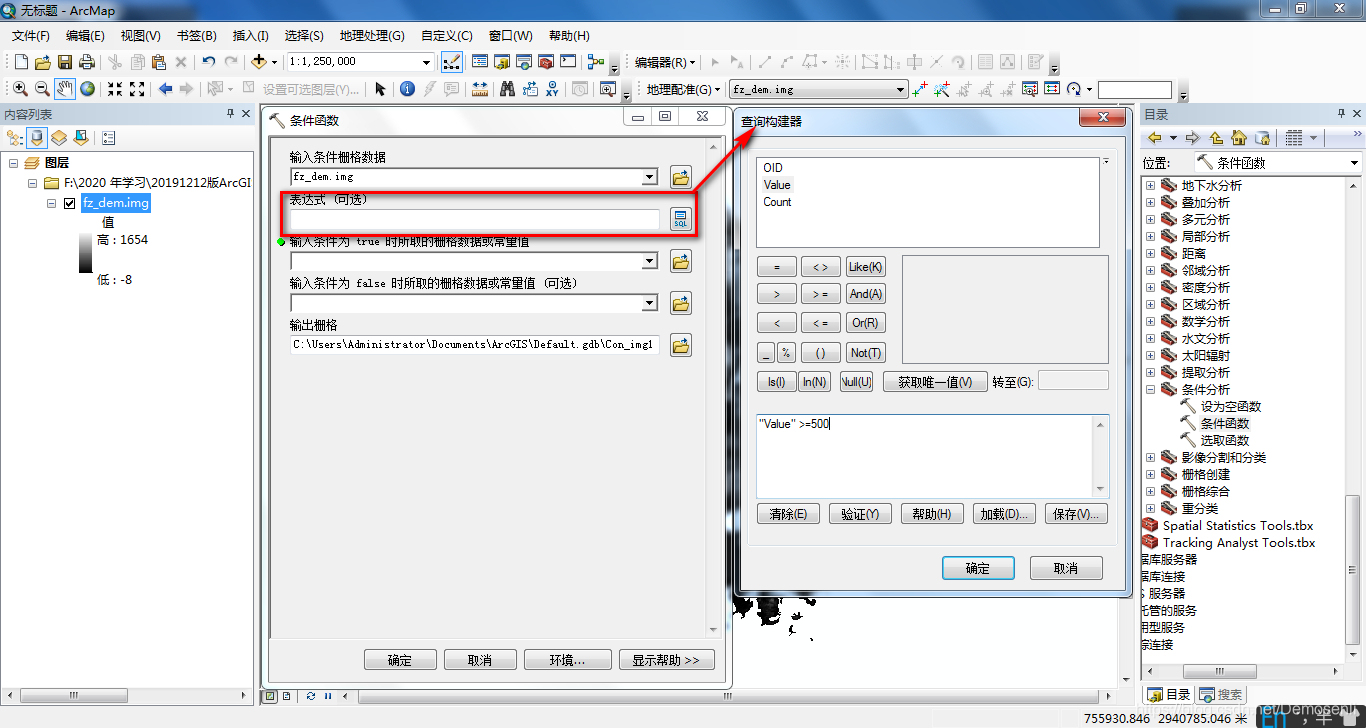Go back to previous extent arrow

166,89
